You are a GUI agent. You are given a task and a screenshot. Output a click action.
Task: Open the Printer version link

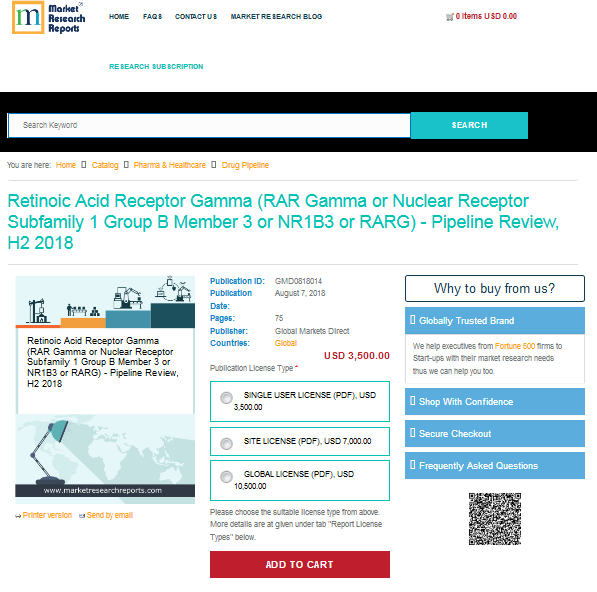(47, 515)
